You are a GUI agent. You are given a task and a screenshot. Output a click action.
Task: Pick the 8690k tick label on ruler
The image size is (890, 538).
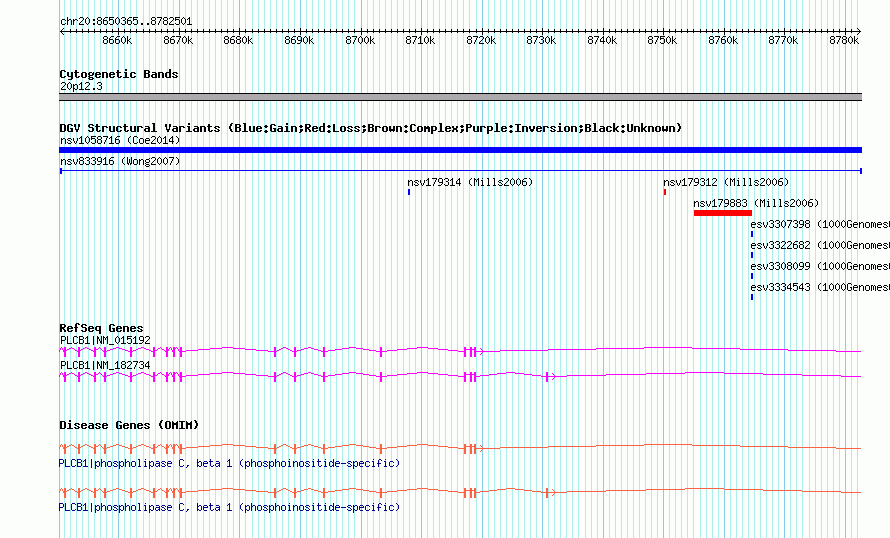[x=299, y=40]
